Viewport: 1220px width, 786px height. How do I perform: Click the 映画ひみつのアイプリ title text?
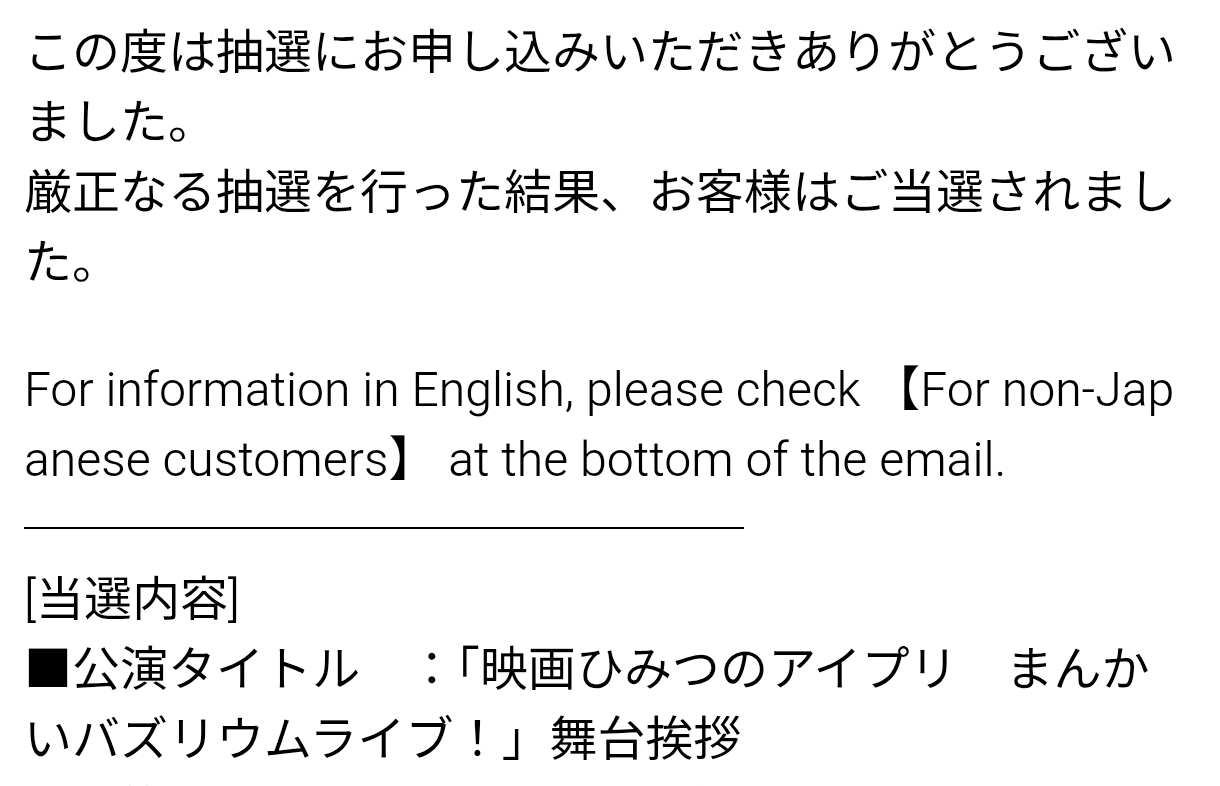[715, 670]
